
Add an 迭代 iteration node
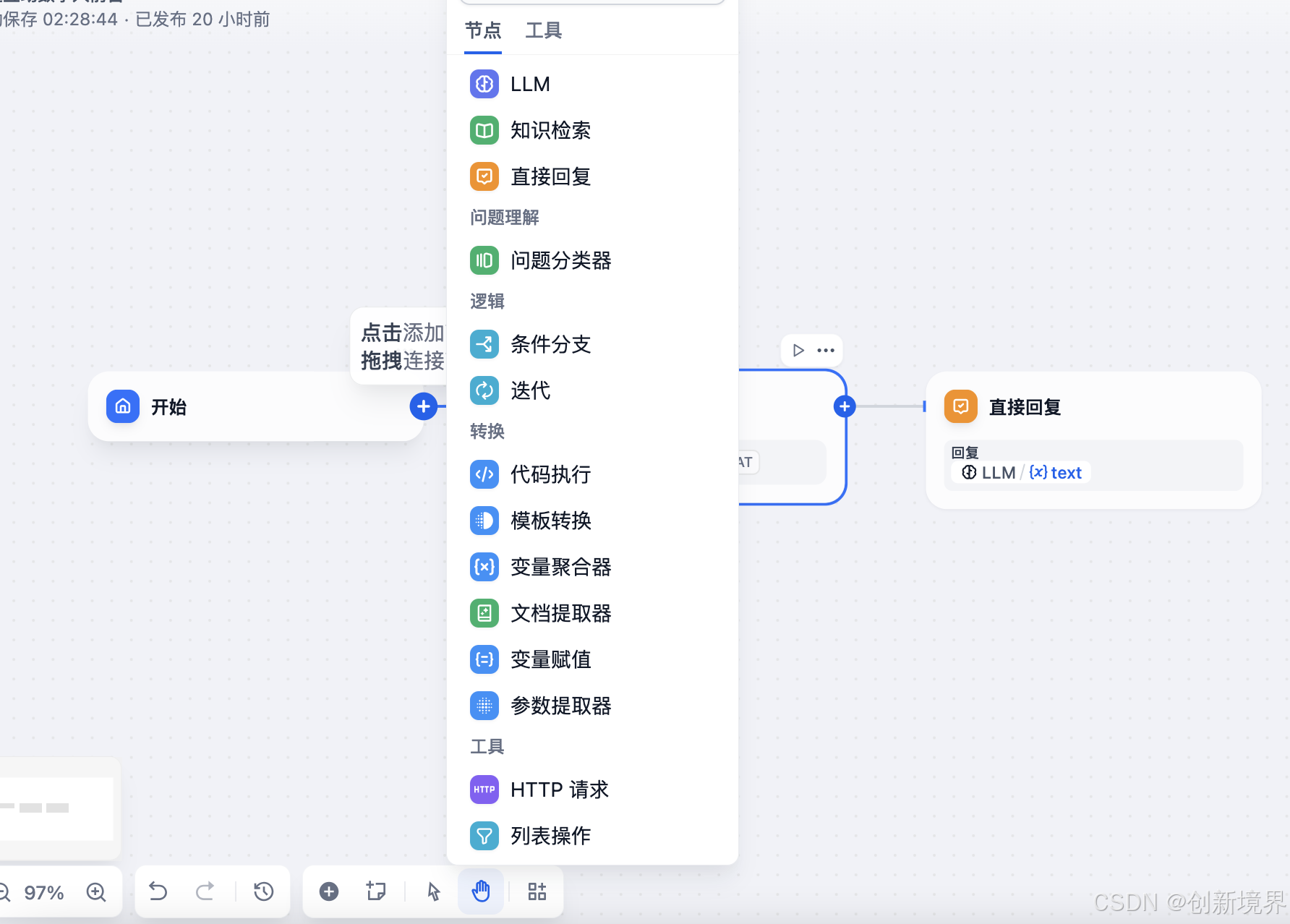coord(530,390)
